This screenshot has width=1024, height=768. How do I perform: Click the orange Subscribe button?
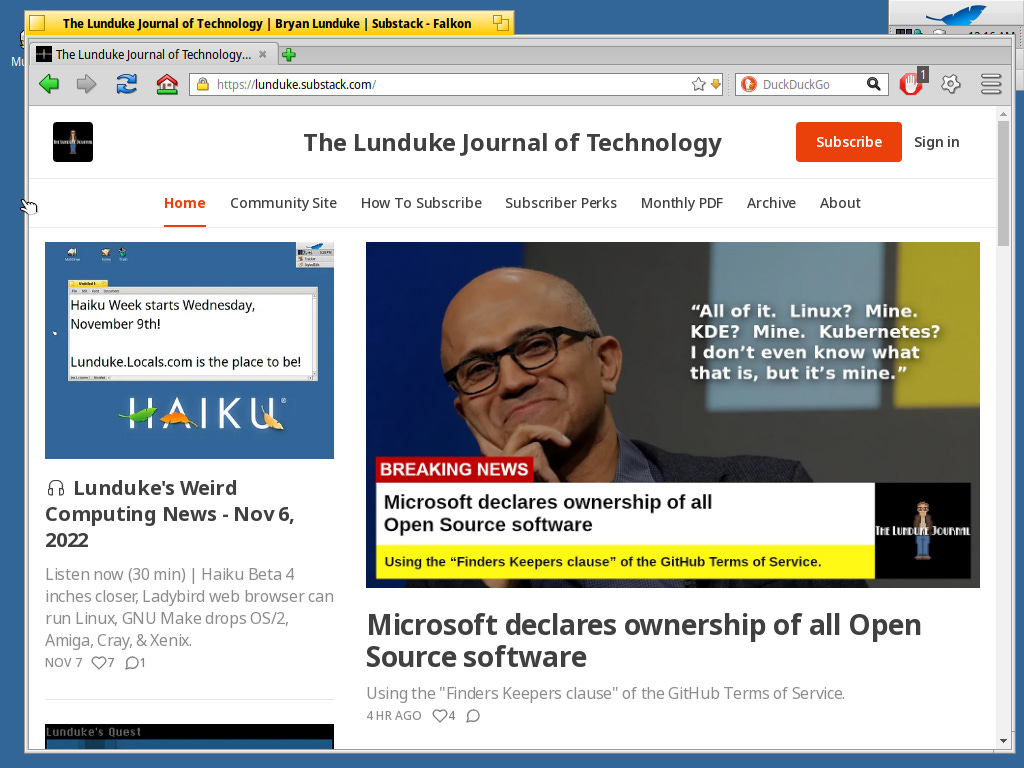pyautogui.click(x=848, y=142)
